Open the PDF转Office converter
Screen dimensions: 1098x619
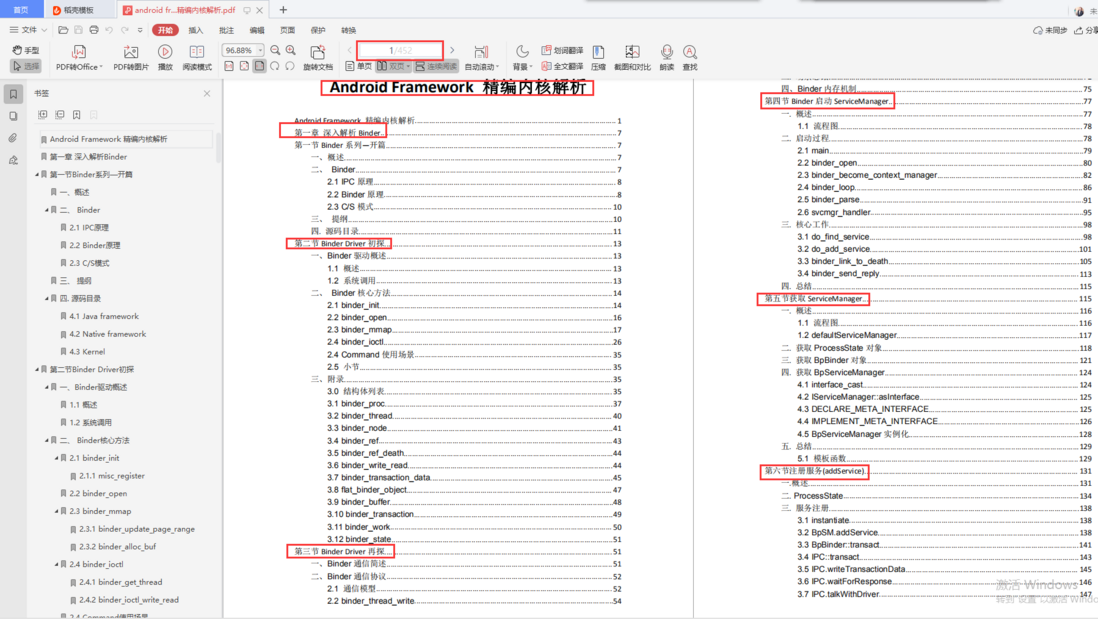point(79,57)
